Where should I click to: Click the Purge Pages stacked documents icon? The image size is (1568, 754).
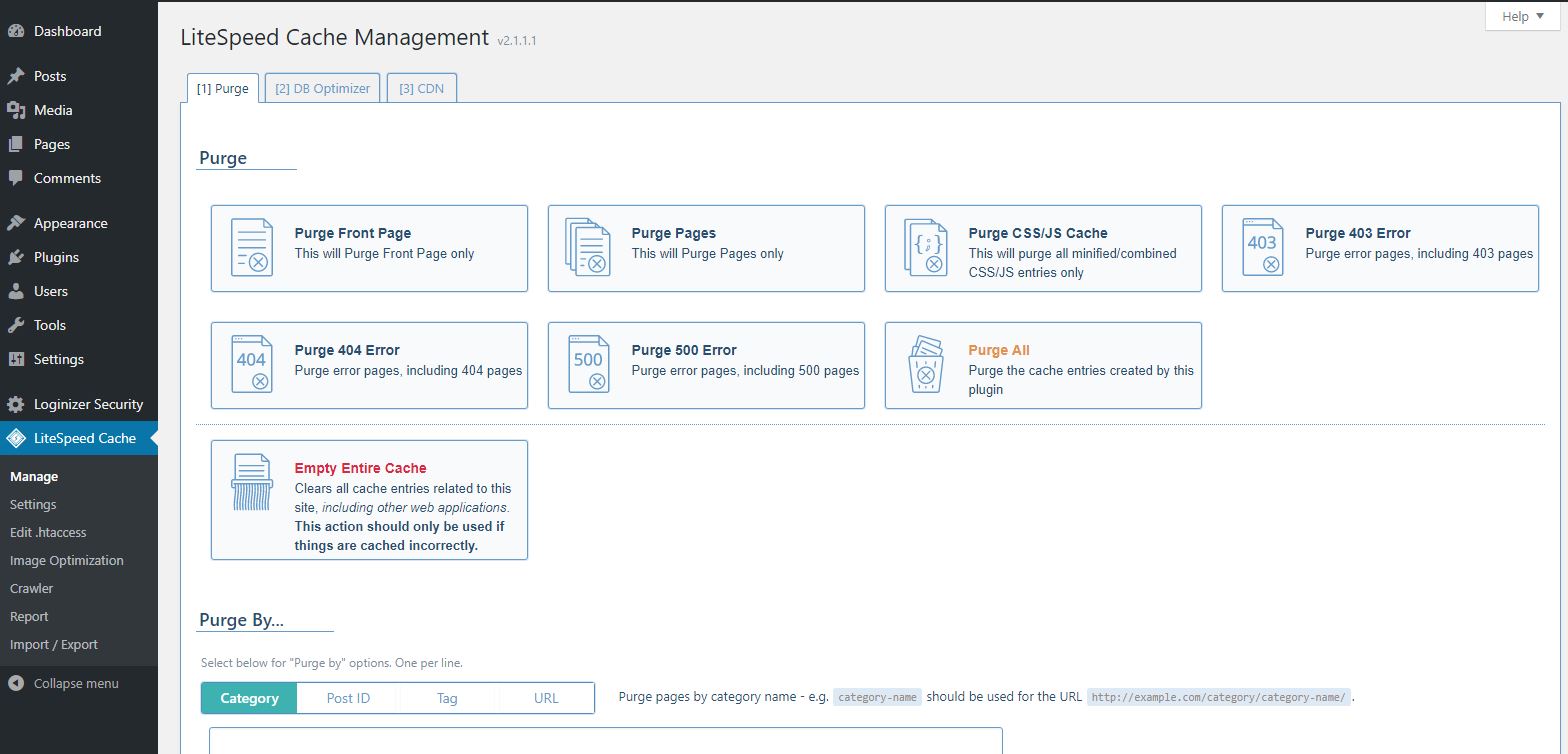point(588,247)
